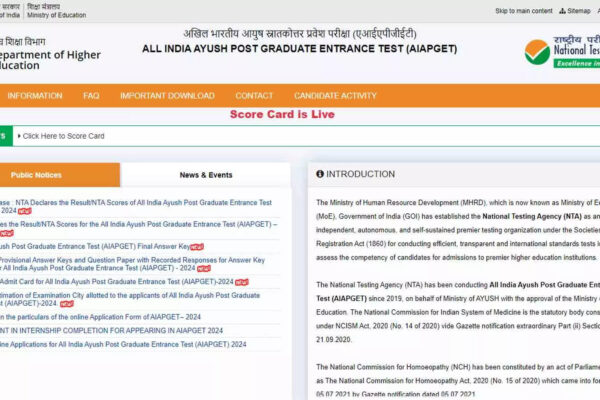Click the Department of Higher Education text

click(x=50, y=60)
